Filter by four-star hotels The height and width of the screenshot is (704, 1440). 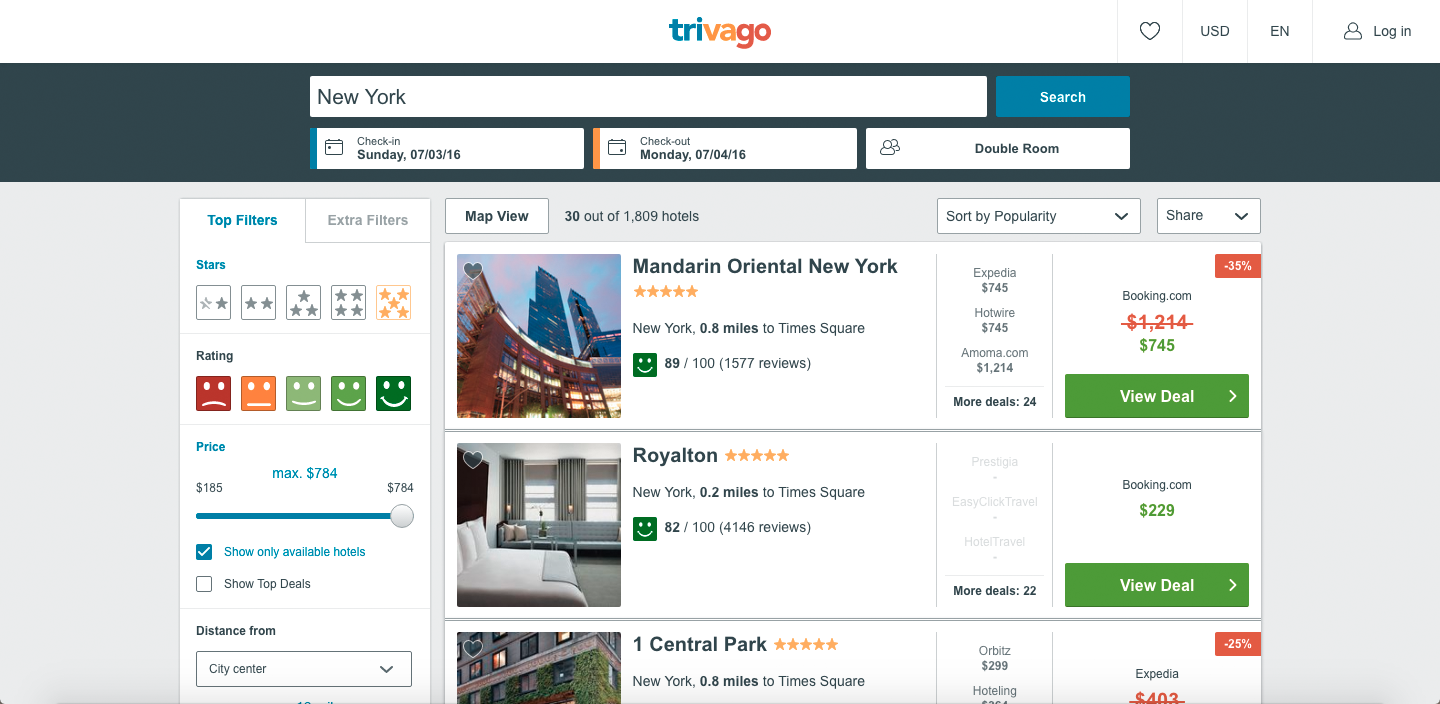[349, 303]
